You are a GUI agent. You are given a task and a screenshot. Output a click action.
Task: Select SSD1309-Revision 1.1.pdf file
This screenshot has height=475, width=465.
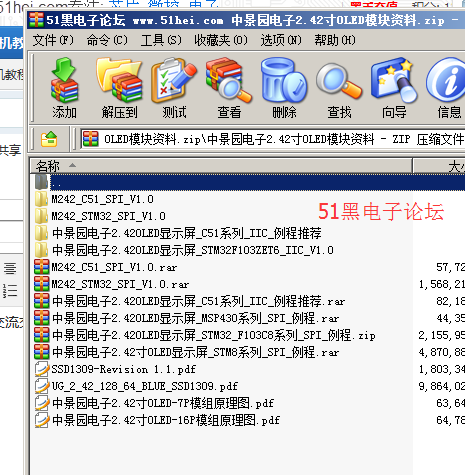pyautogui.click(x=123, y=369)
